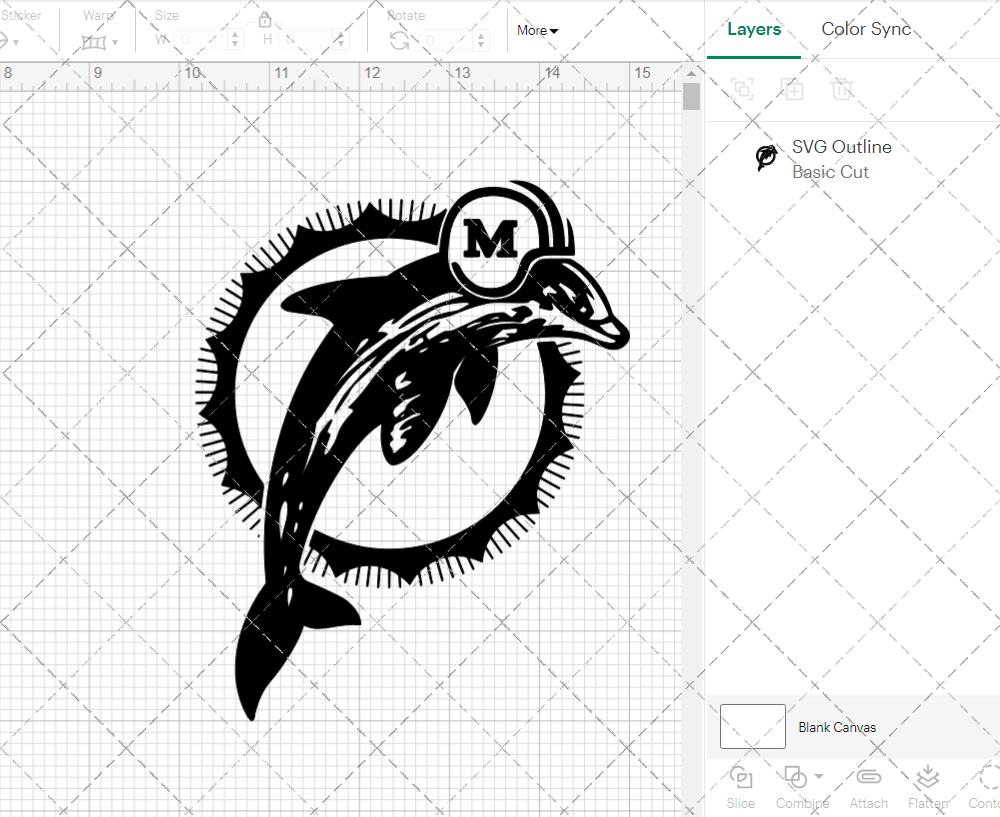
Task: Click the Duplicate layer icon
Action: tap(792, 89)
